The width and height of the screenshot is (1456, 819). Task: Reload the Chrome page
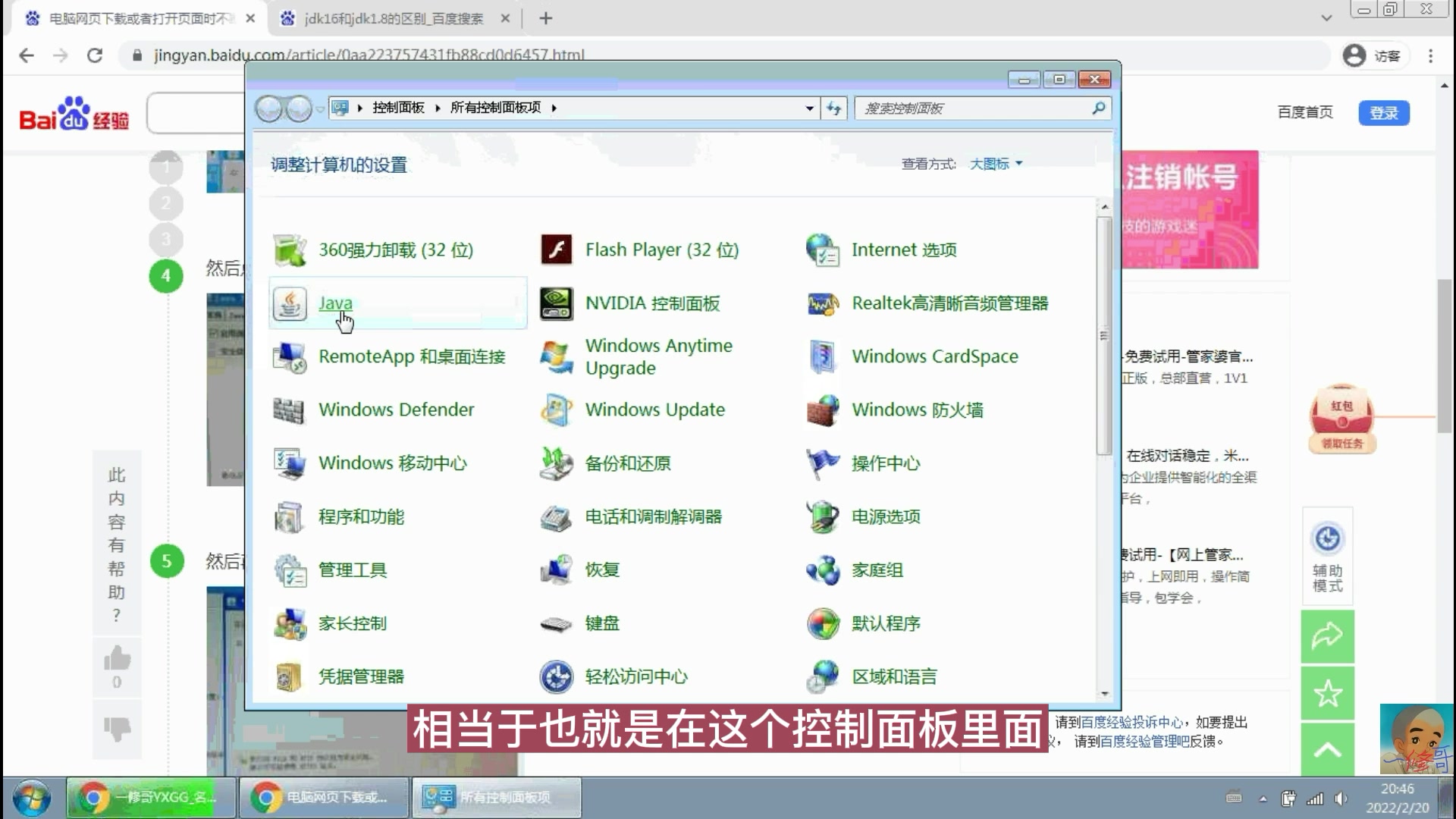coord(95,55)
